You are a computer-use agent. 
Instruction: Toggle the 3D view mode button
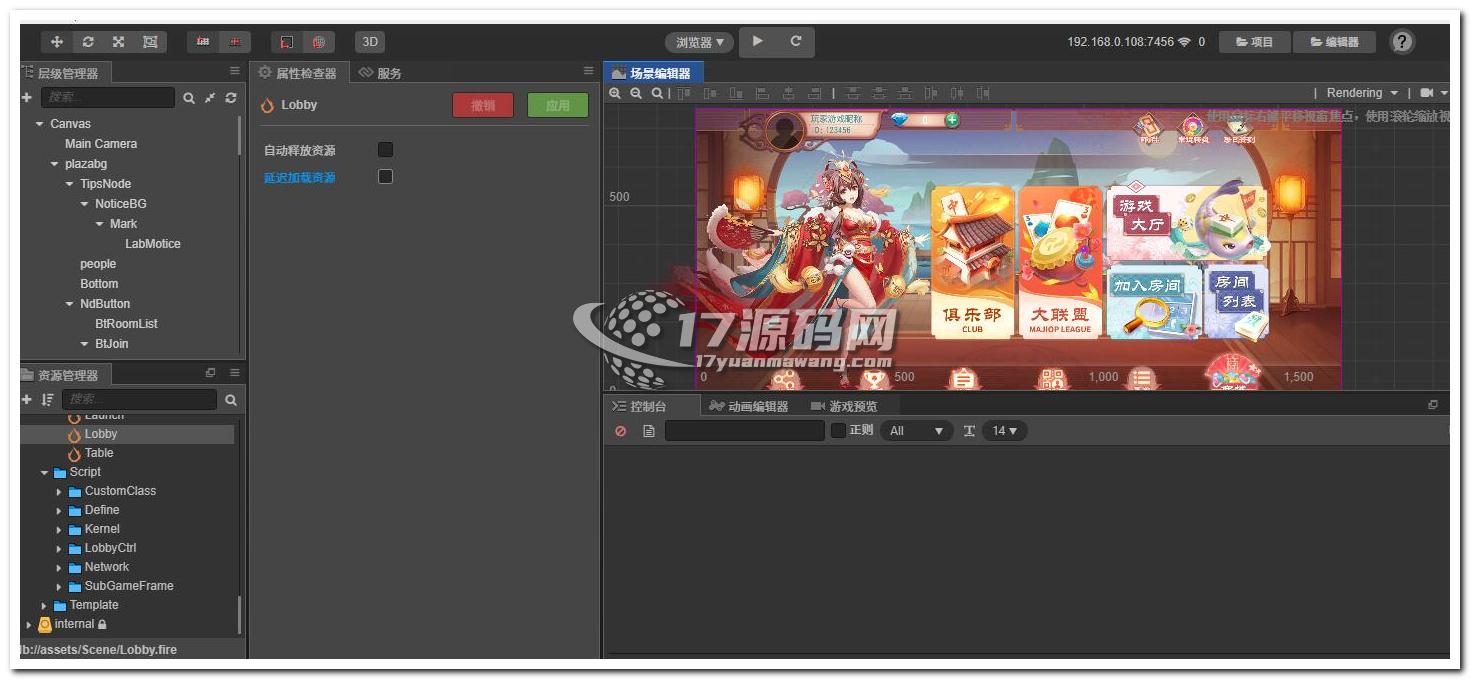pyautogui.click(x=370, y=42)
